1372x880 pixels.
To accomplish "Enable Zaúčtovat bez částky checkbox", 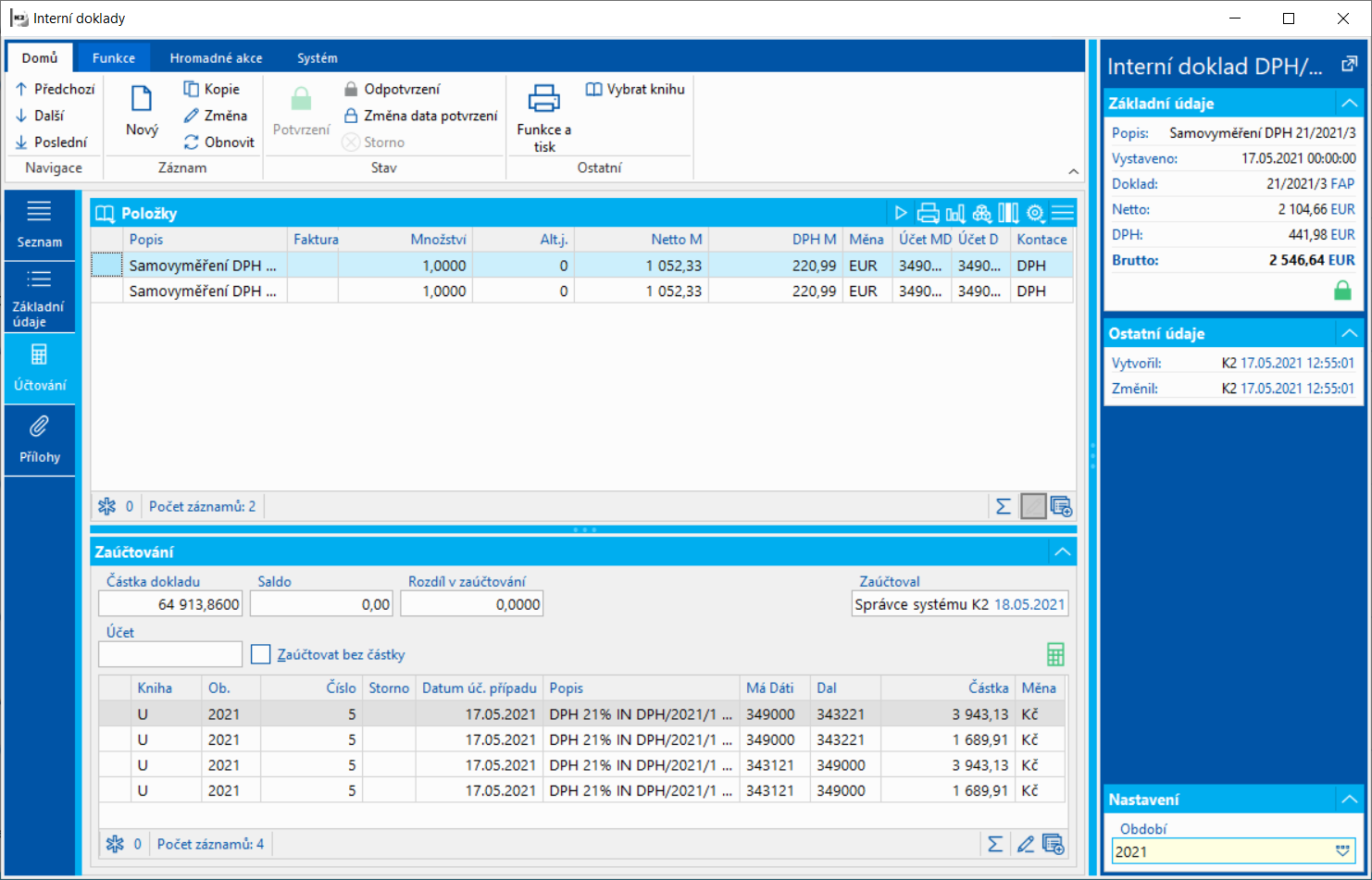I will 261,654.
